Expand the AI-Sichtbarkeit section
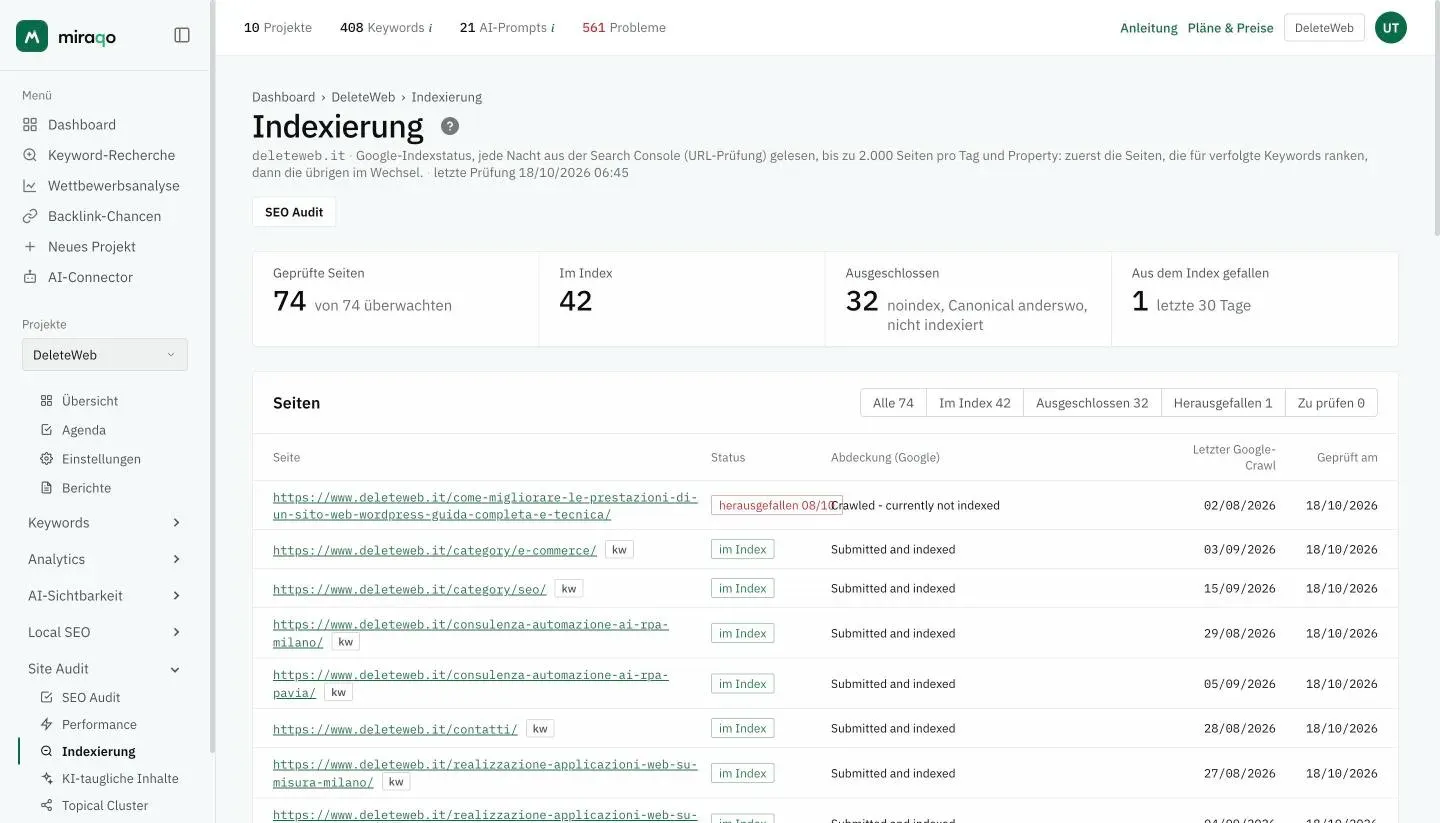 pyautogui.click(x=105, y=596)
